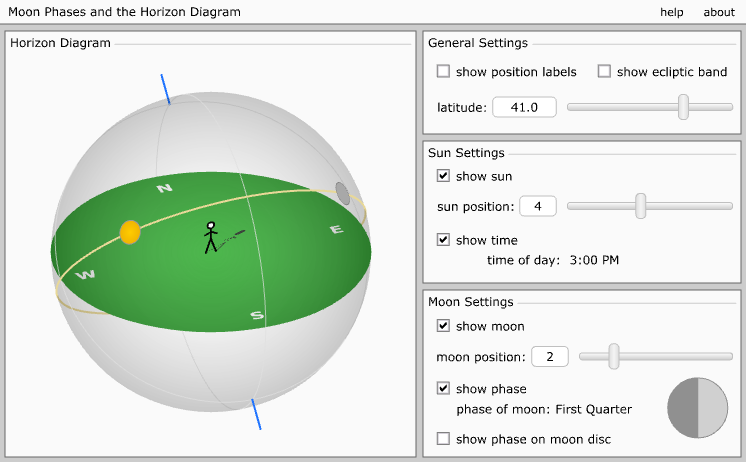
Task: Click the latitude slider handle
Action: (683, 107)
